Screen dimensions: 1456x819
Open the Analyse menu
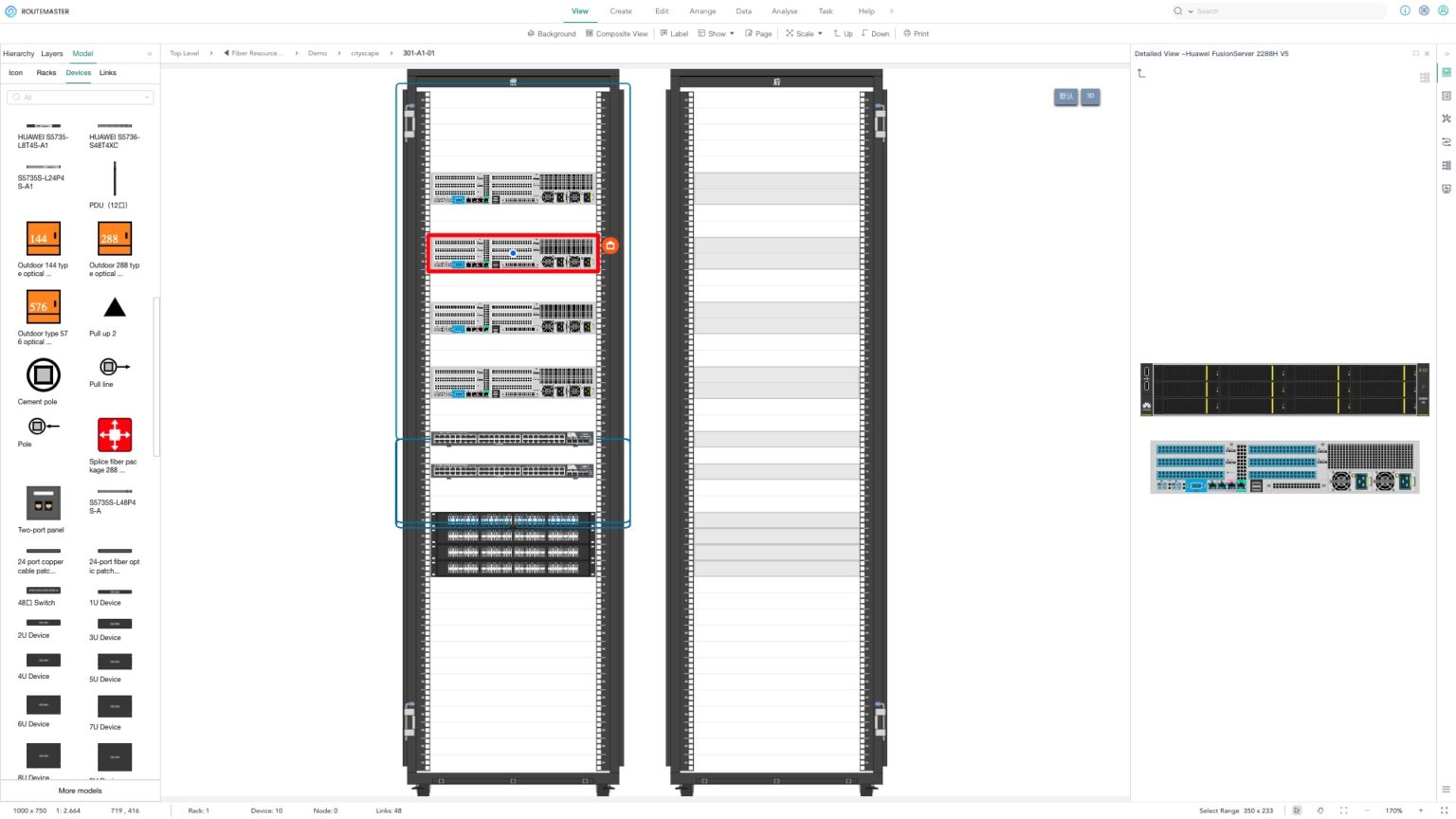pyautogui.click(x=784, y=10)
